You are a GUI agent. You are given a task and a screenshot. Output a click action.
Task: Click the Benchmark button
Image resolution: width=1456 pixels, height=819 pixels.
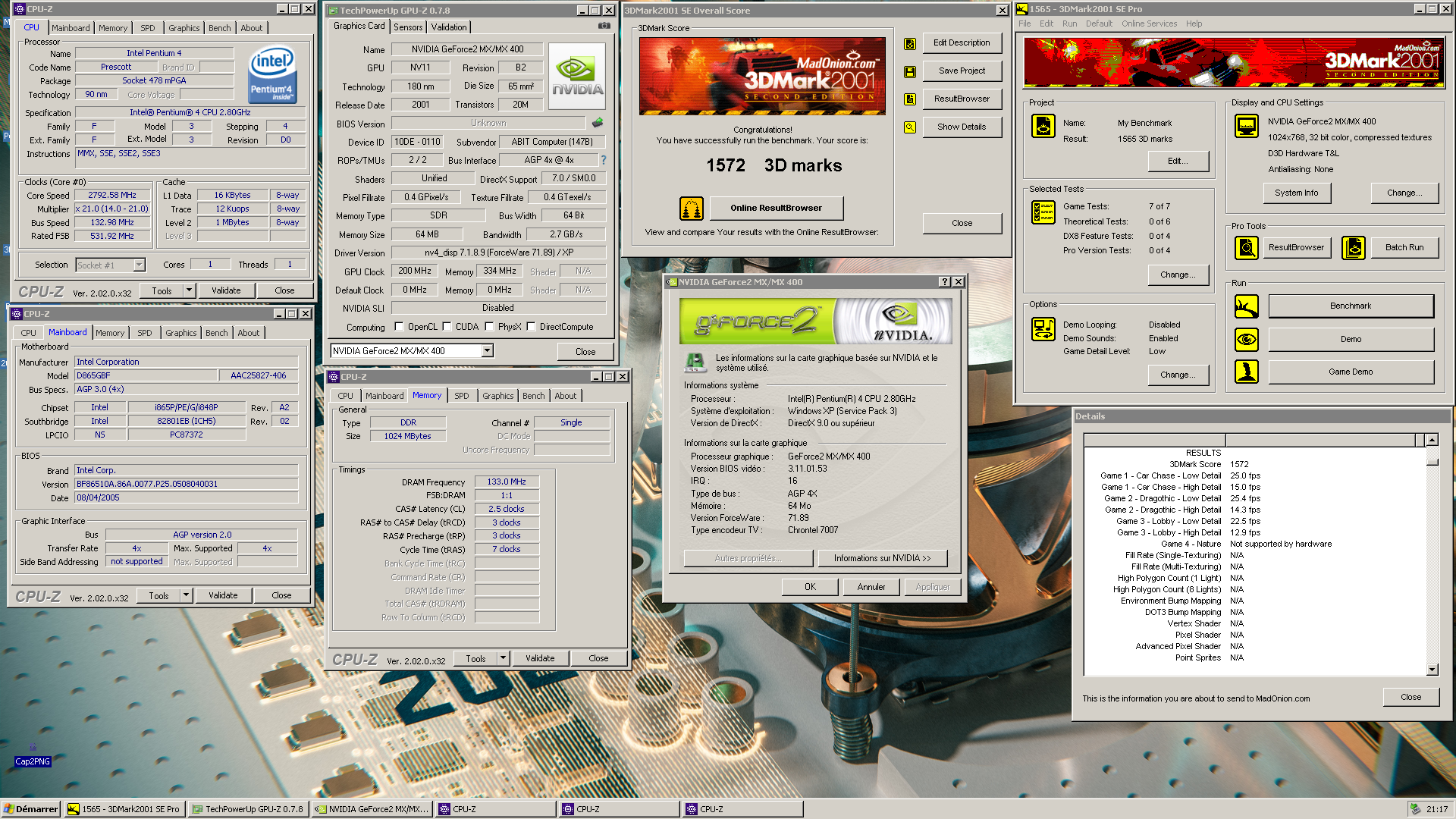pyautogui.click(x=1351, y=306)
